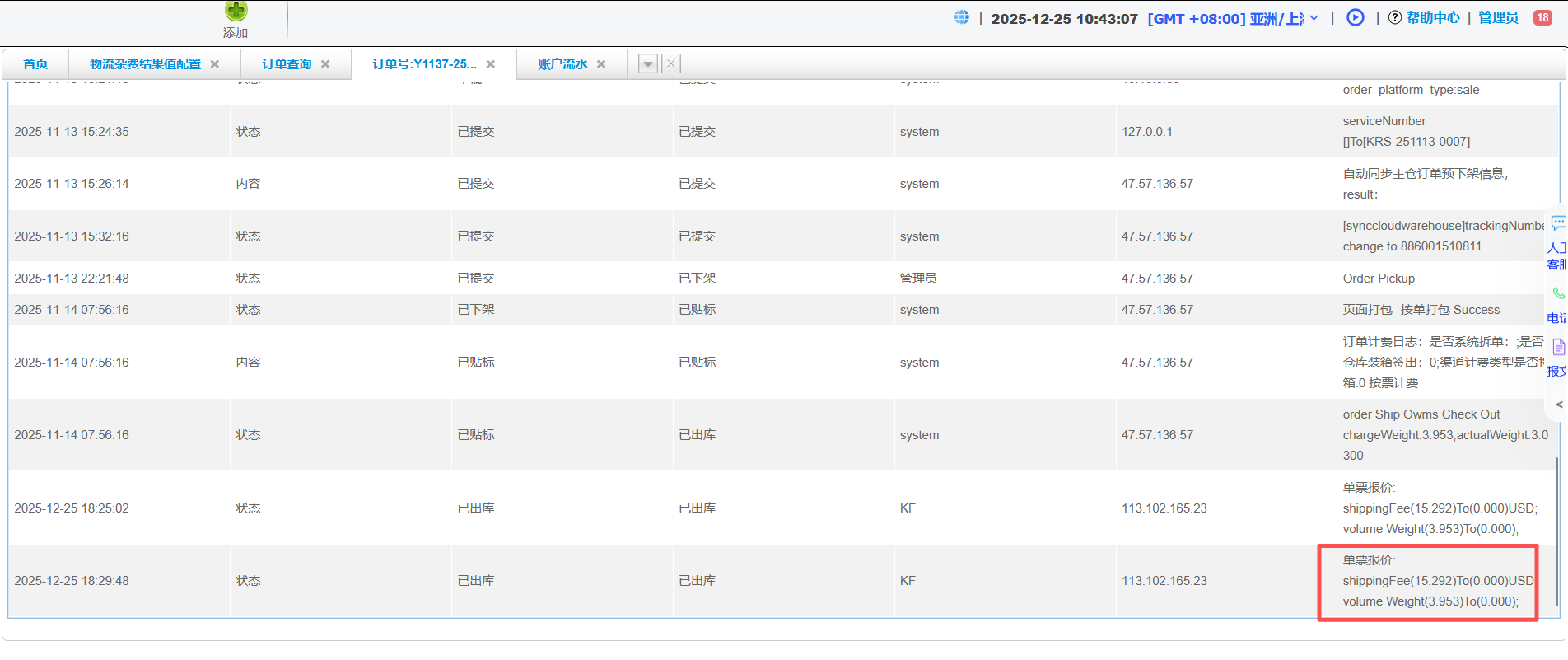
Task: Open the 人工客服 chat bubble icon
Action: tap(1558, 223)
